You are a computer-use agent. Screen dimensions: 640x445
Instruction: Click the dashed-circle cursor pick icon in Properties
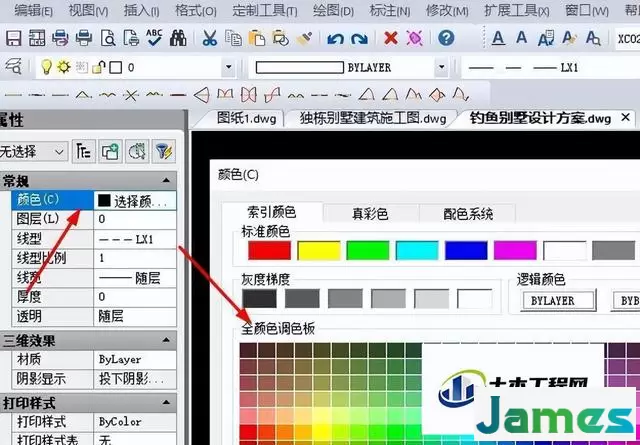(x=137, y=152)
